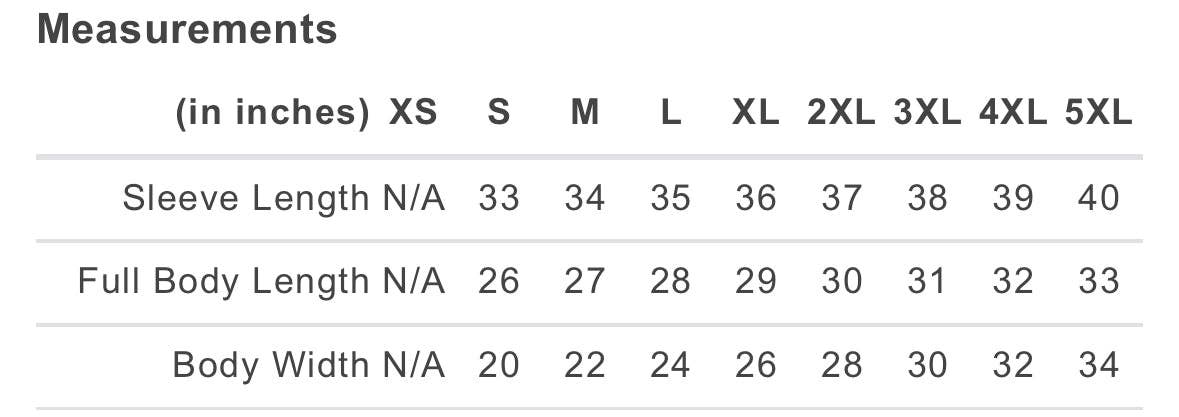Image resolution: width=1179 pixels, height=417 pixels.
Task: Click the Body Width row label
Action: click(x=271, y=365)
